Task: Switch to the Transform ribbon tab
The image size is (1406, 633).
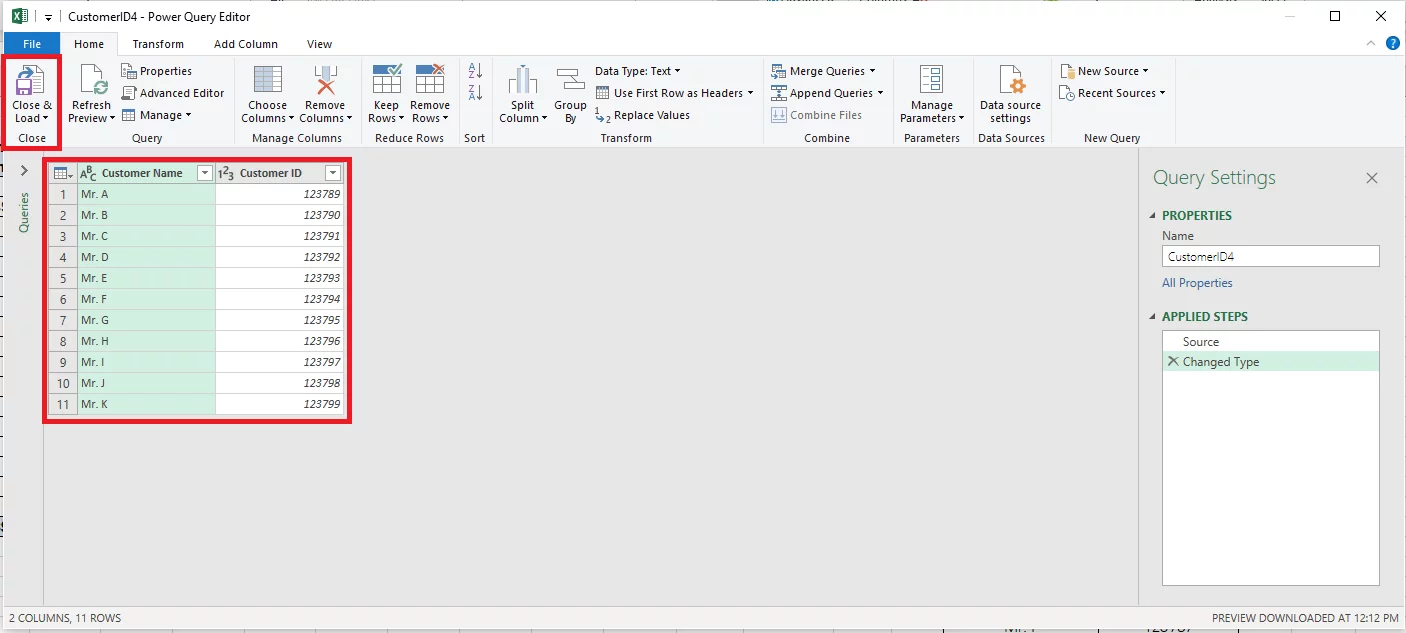Action: pyautogui.click(x=157, y=43)
